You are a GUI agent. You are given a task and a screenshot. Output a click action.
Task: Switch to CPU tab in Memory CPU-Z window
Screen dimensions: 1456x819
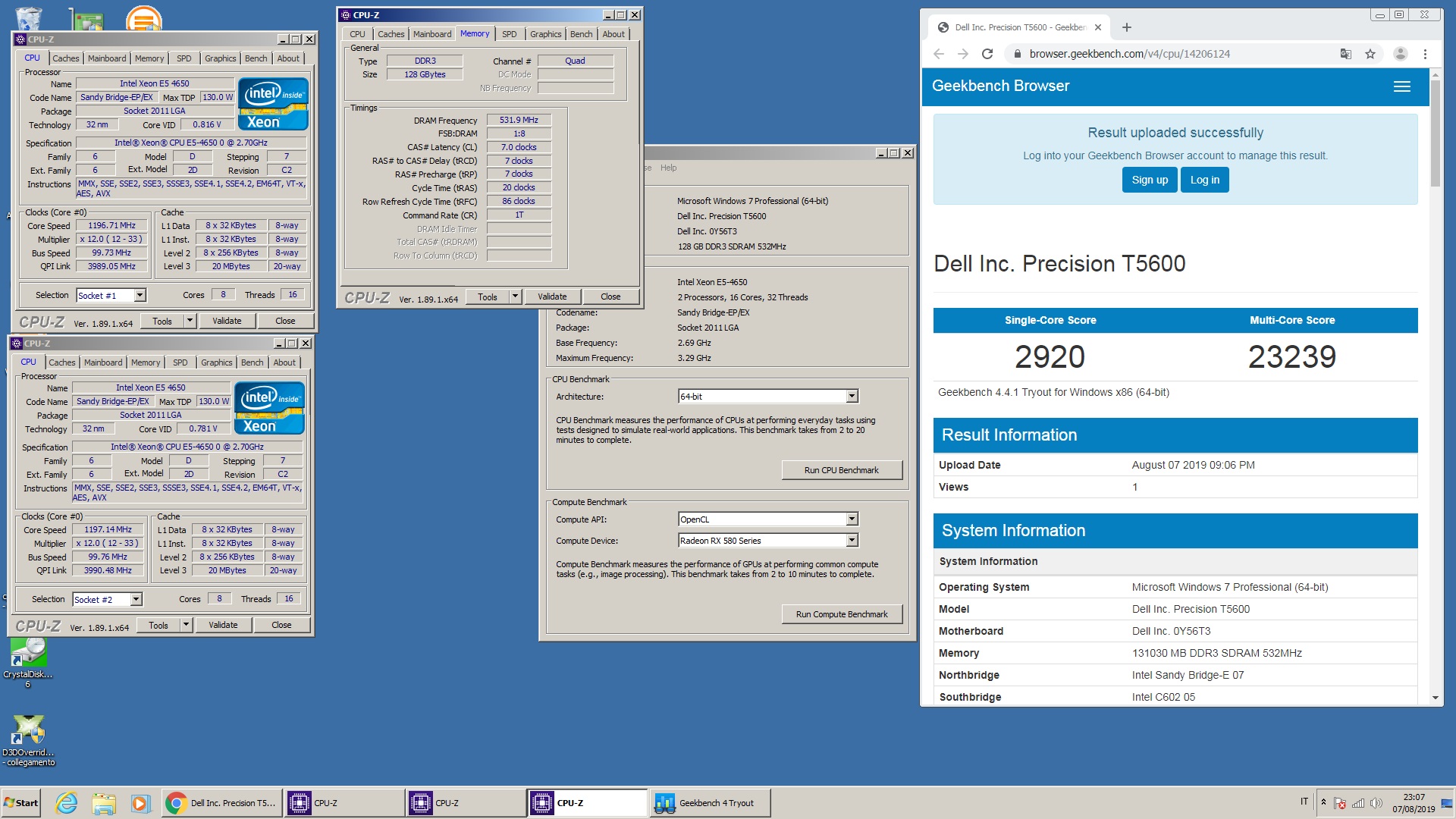click(357, 34)
